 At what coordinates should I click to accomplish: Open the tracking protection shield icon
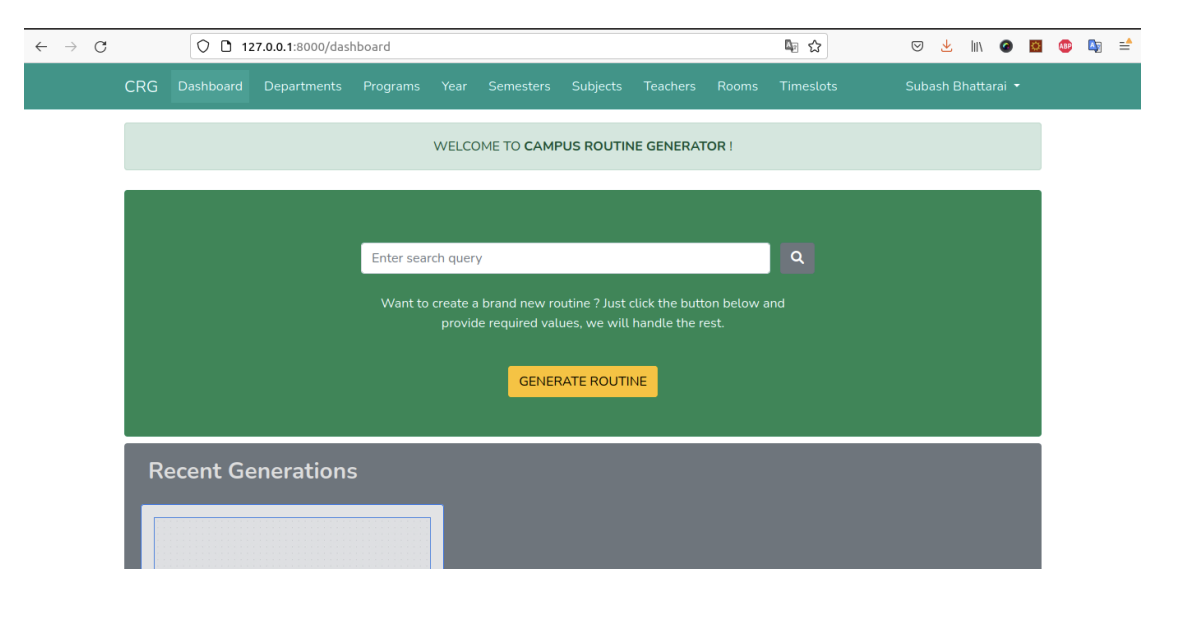[203, 46]
